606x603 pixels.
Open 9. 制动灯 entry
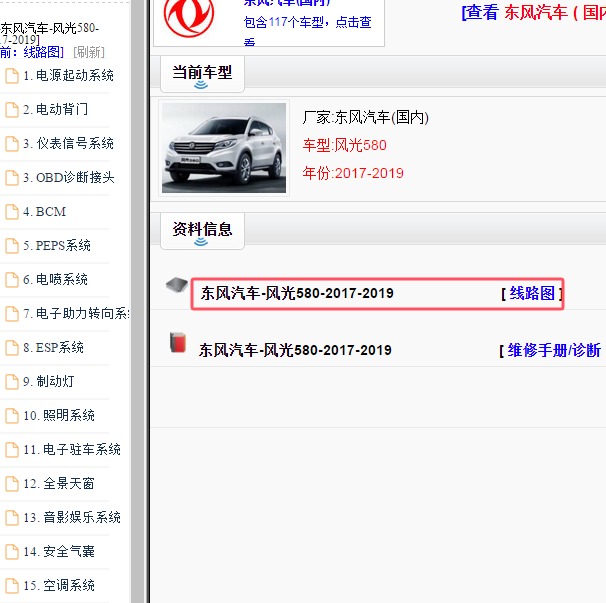pos(49,382)
